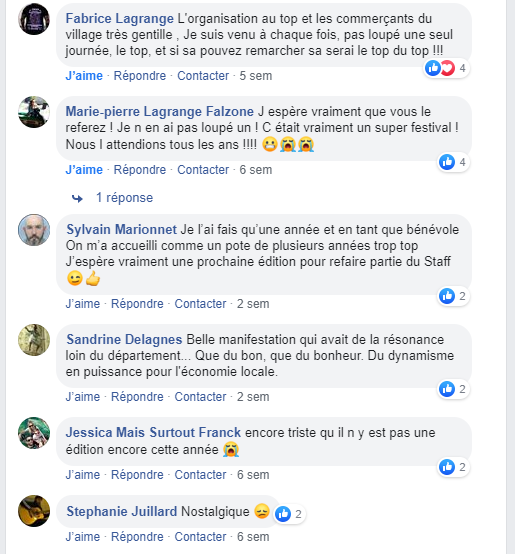Open Sylvain Marionnet's avatar photo
The image size is (515, 554).
pyautogui.click(x=34, y=230)
